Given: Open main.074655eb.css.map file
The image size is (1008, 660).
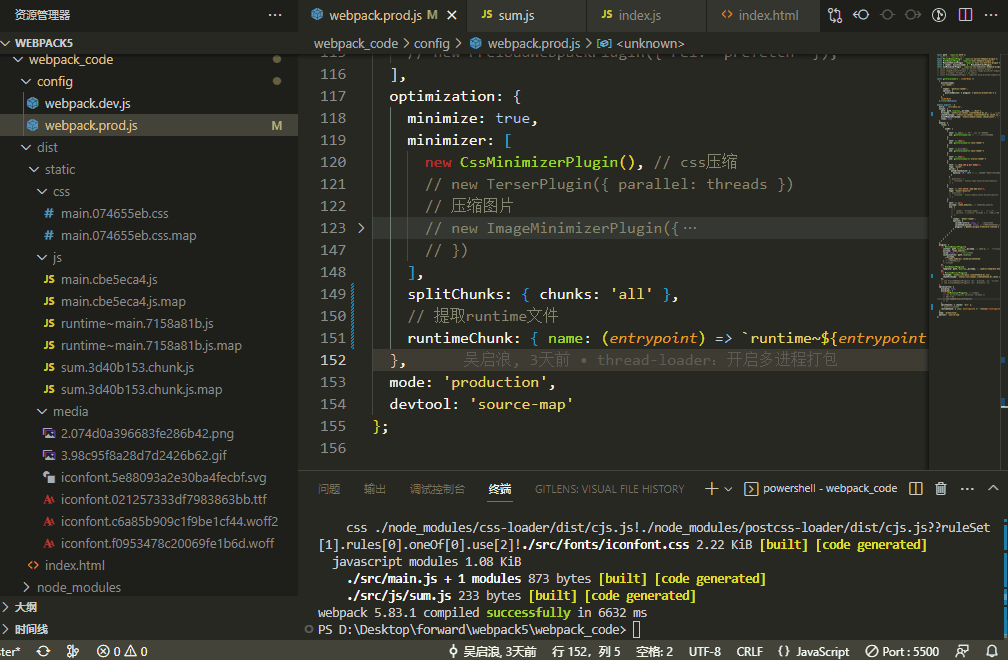Looking at the screenshot, I should click(x=148, y=235).
